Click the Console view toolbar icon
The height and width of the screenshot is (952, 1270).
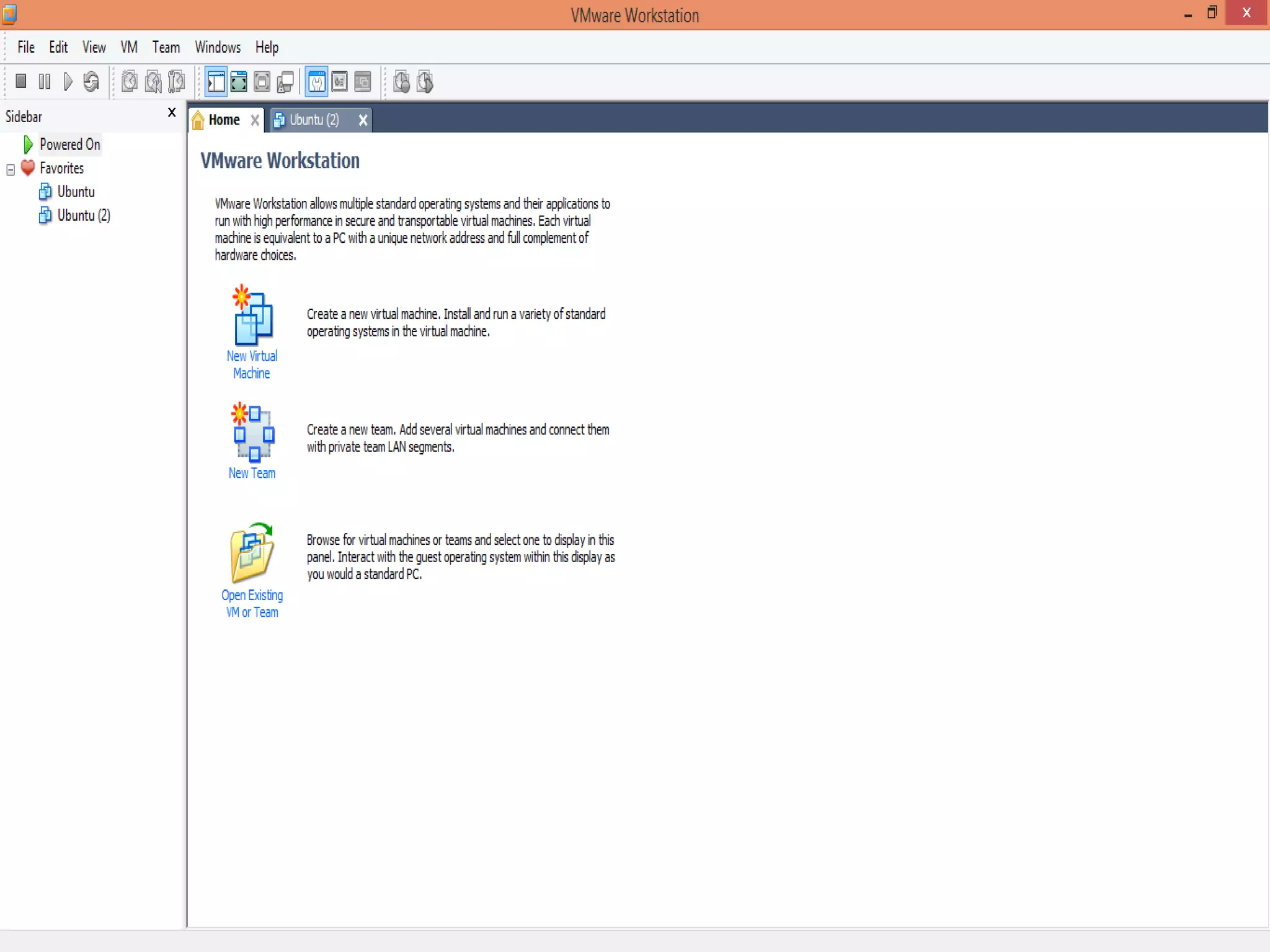pyautogui.click(x=363, y=81)
